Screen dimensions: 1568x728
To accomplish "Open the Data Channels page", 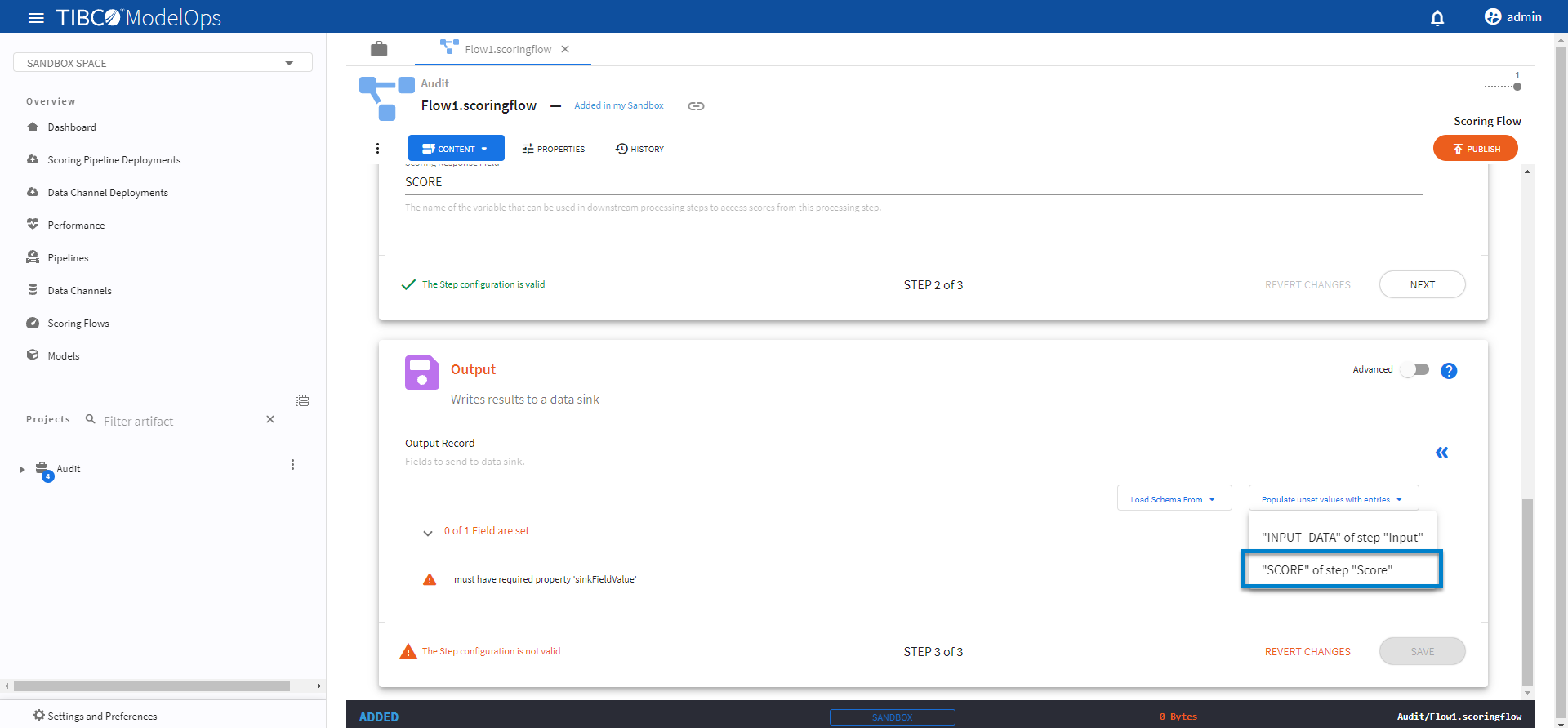I will (79, 290).
